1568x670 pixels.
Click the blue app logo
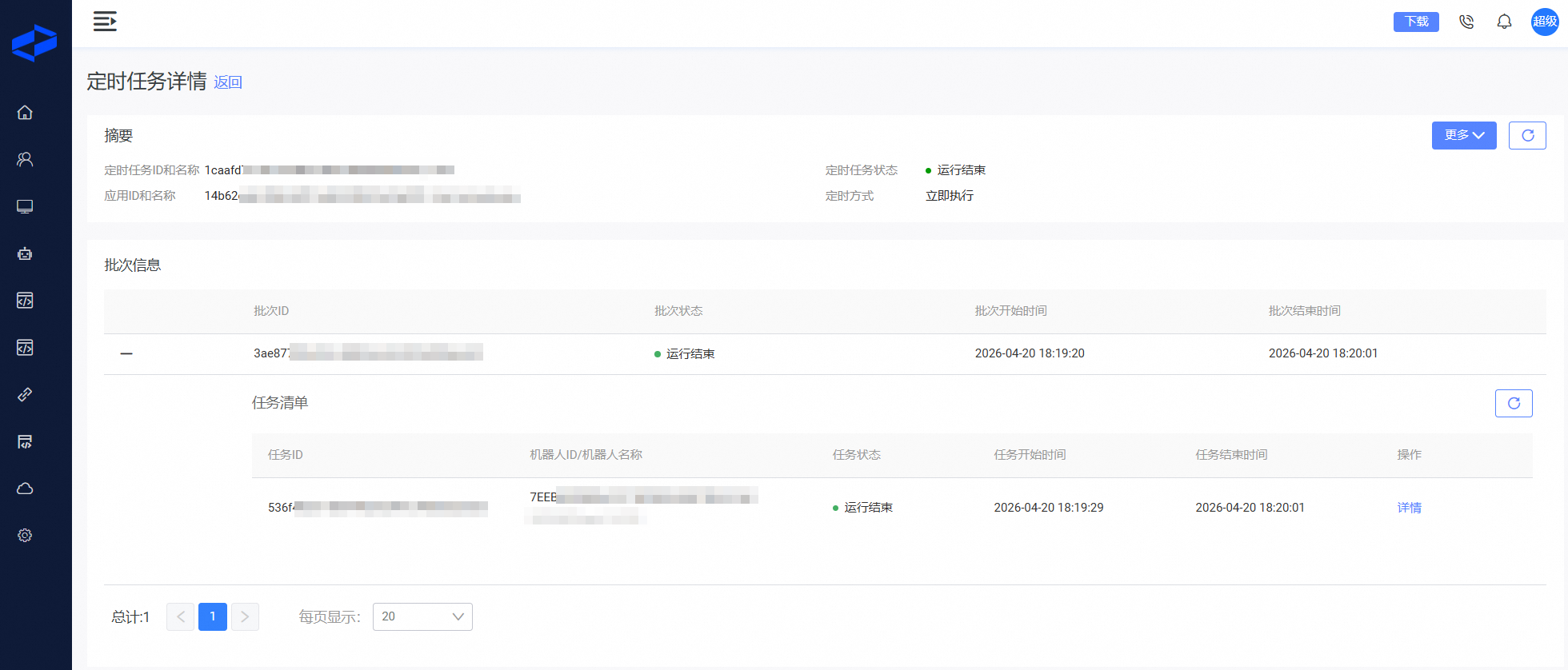point(34,43)
